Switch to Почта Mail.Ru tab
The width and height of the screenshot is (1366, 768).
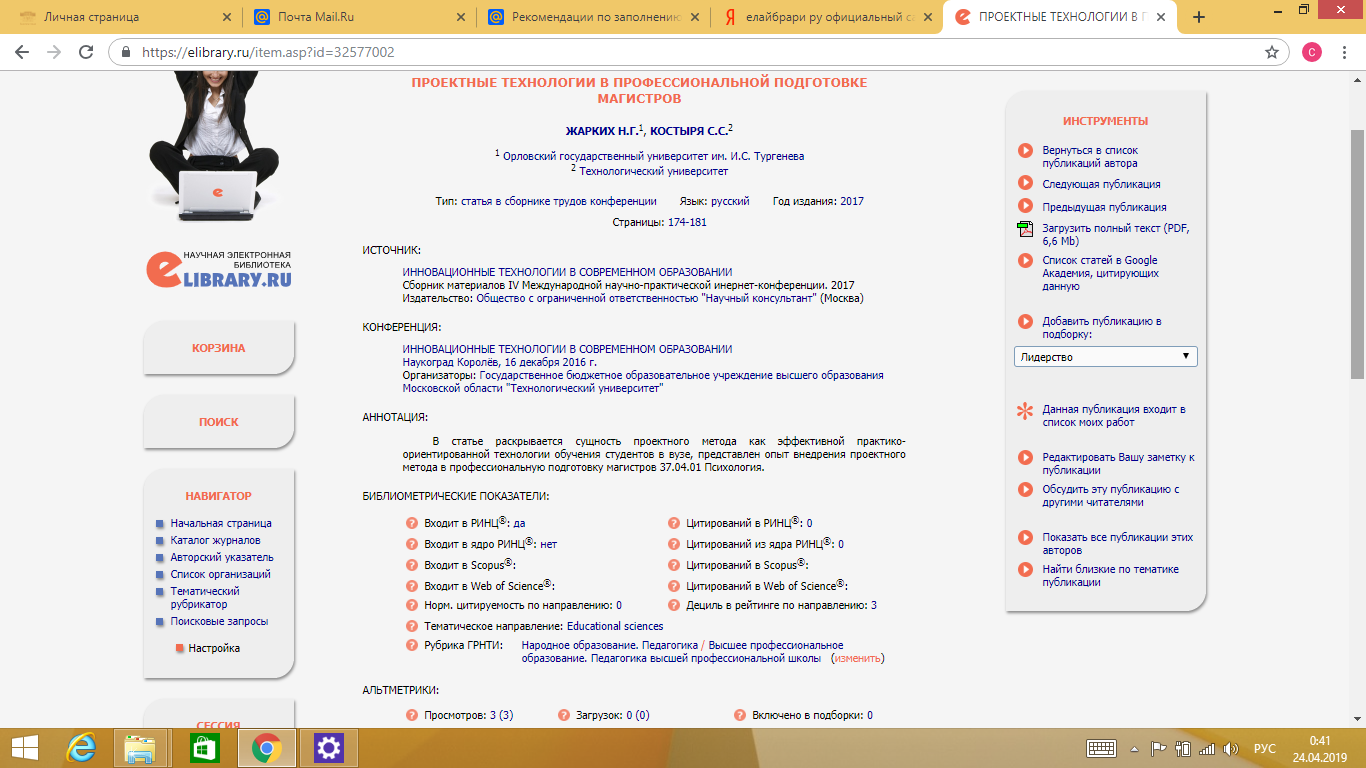[x=358, y=17]
